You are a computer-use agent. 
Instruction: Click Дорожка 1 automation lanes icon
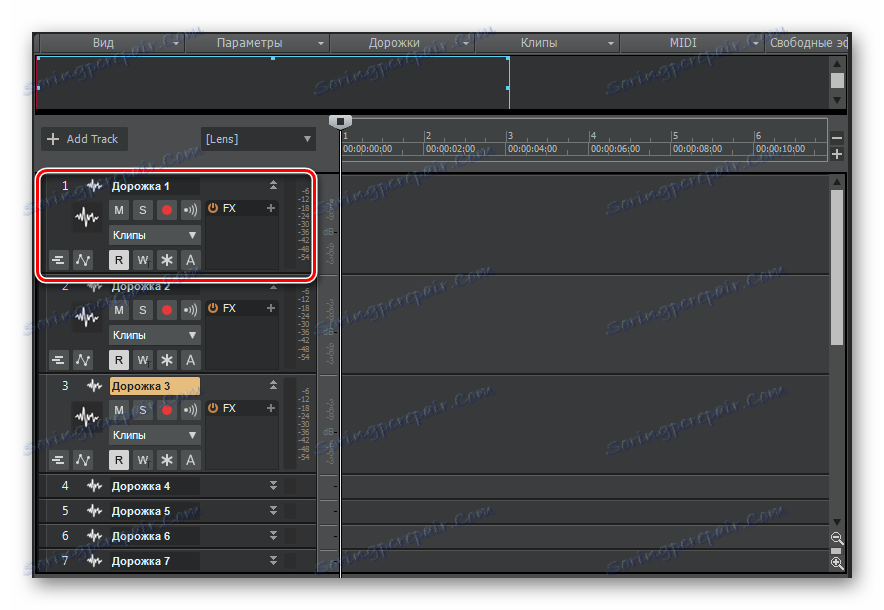coord(83,260)
